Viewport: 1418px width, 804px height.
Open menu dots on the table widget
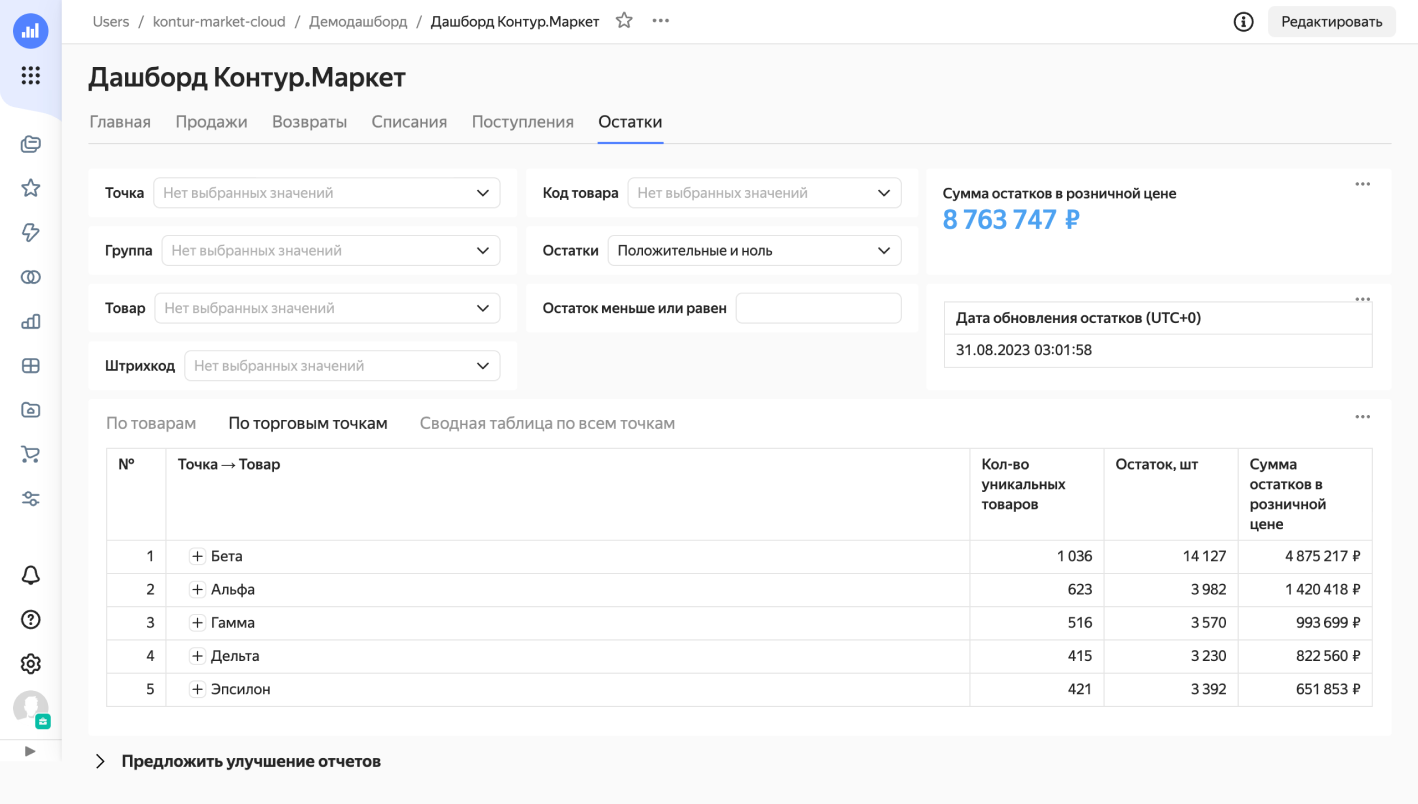pyautogui.click(x=1362, y=417)
